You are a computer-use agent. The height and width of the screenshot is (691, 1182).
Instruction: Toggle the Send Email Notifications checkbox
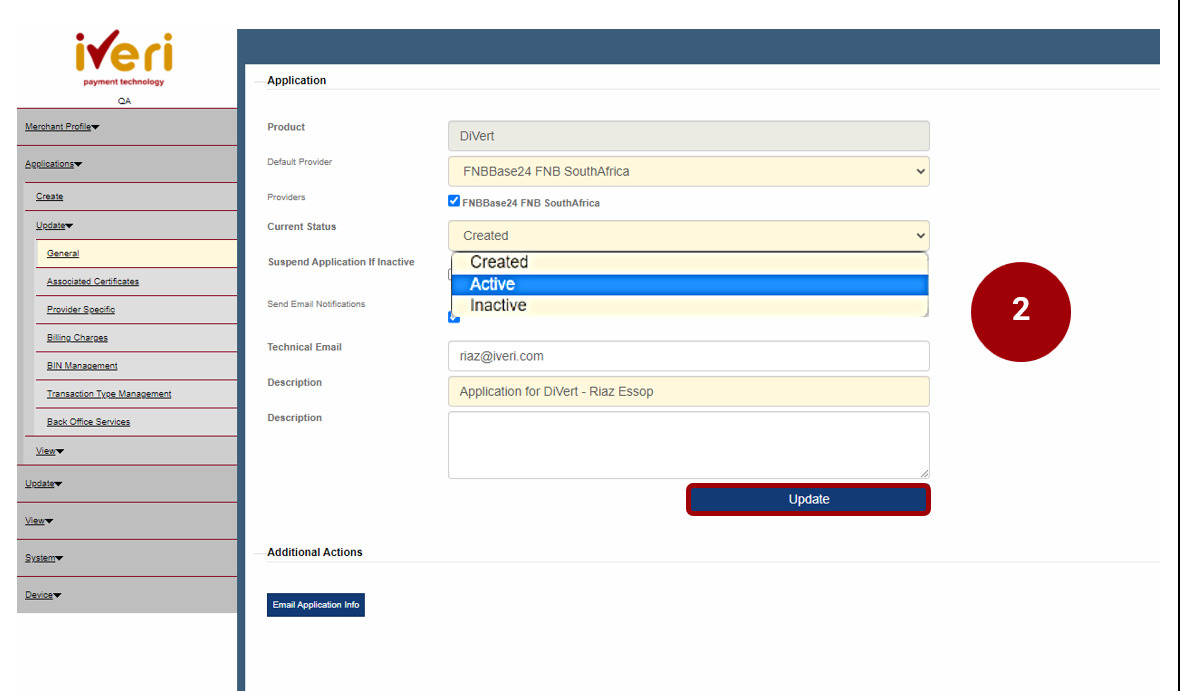coord(454,318)
